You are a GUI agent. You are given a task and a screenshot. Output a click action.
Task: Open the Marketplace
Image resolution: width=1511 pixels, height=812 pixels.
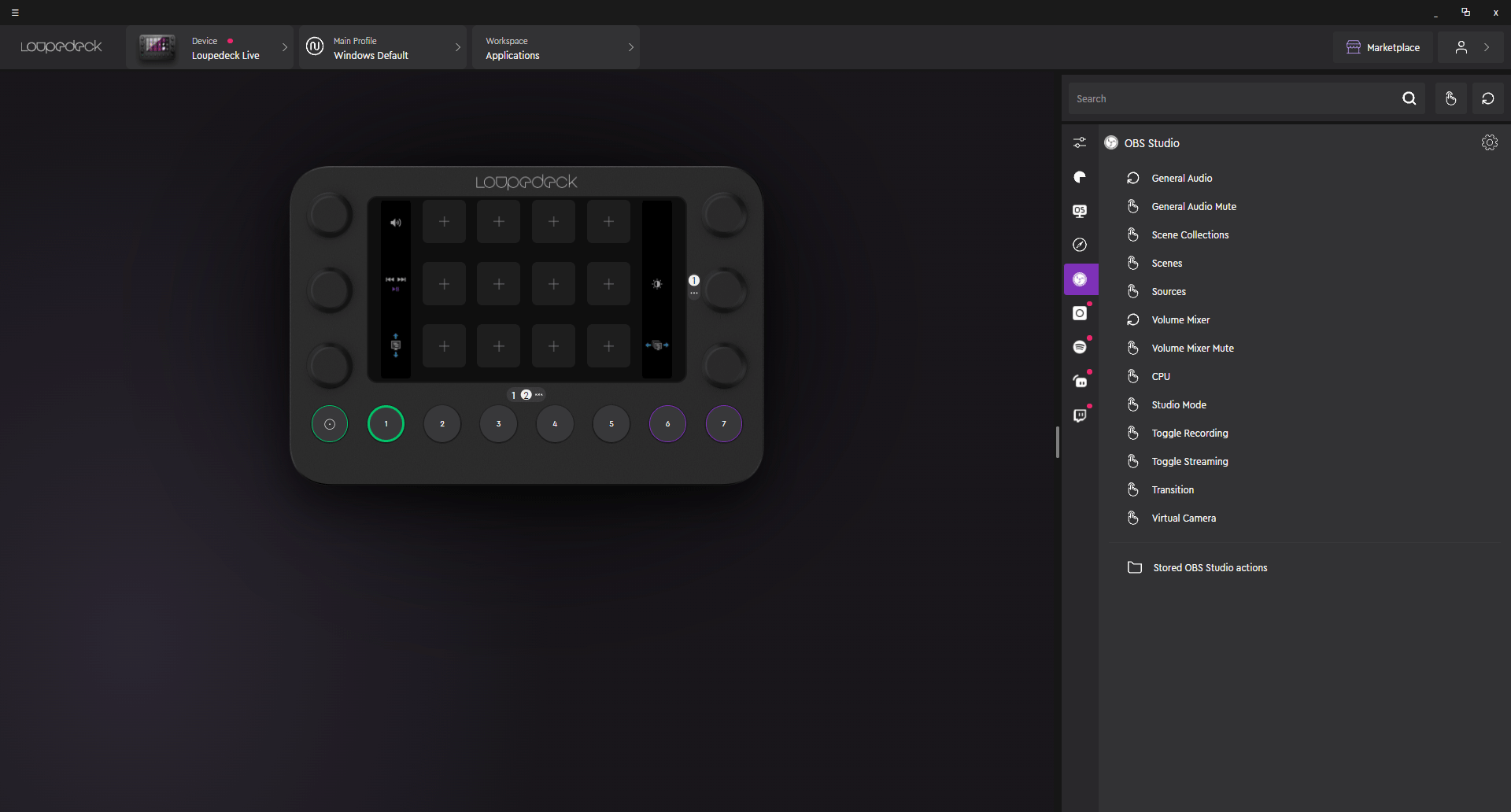(1384, 48)
